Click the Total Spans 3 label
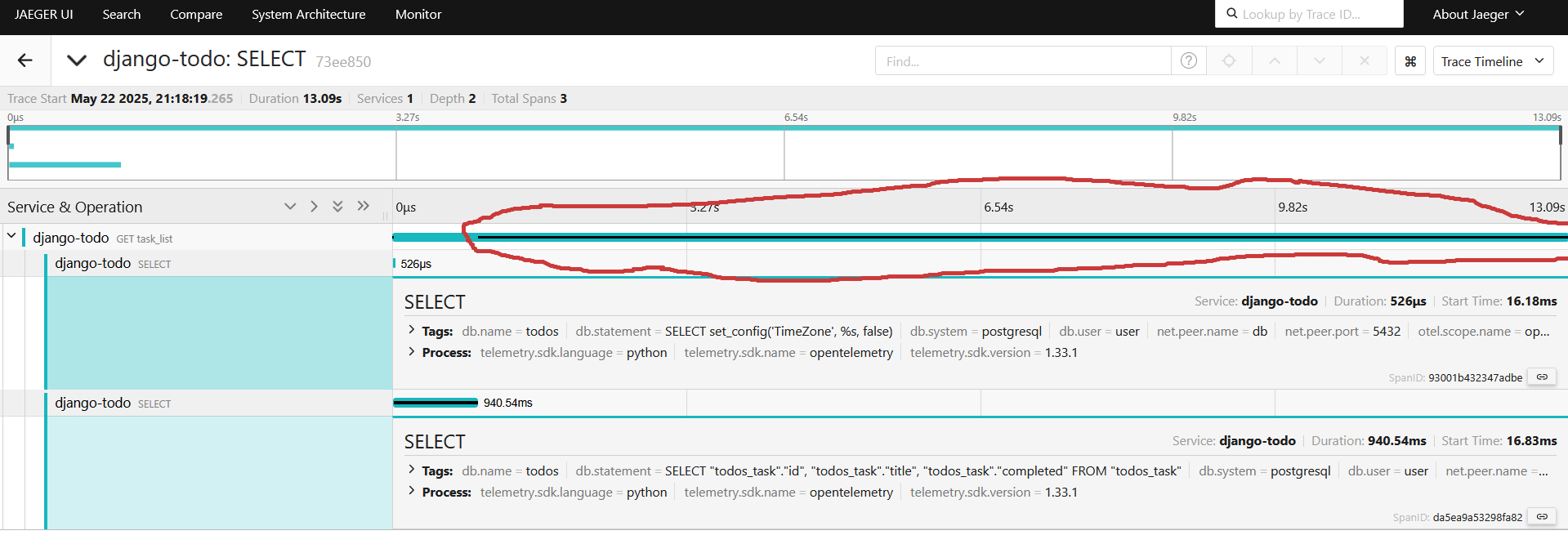Viewport: 1568px width, 544px height. click(x=529, y=98)
